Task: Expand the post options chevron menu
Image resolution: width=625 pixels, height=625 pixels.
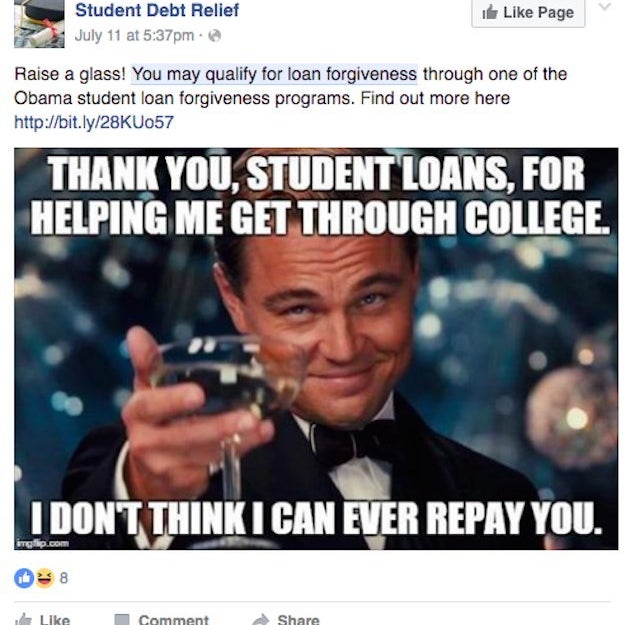Action: [602, 8]
